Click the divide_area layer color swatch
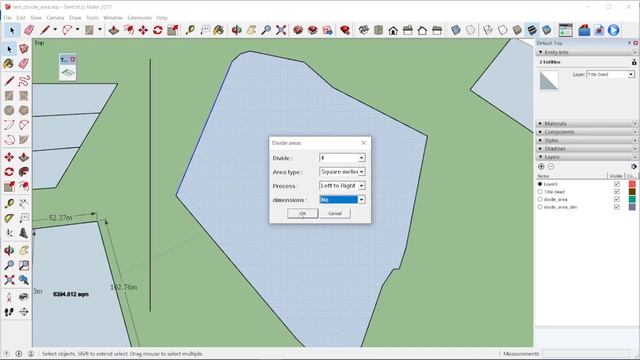 point(632,199)
